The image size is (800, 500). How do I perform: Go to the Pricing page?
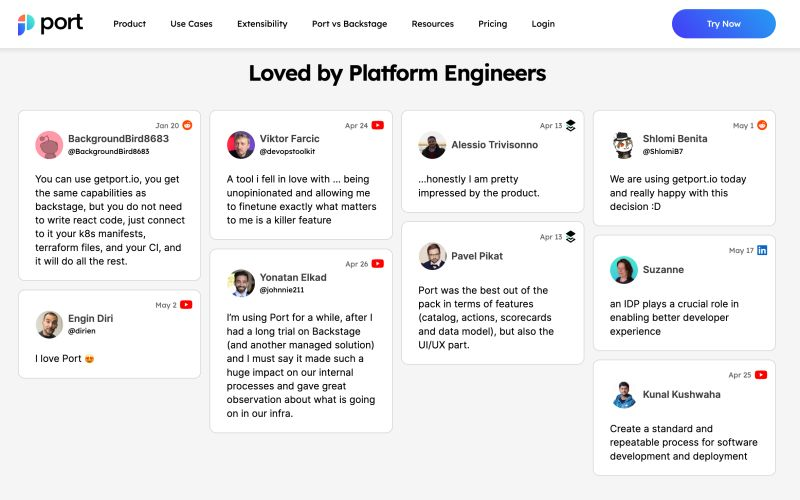click(x=492, y=24)
